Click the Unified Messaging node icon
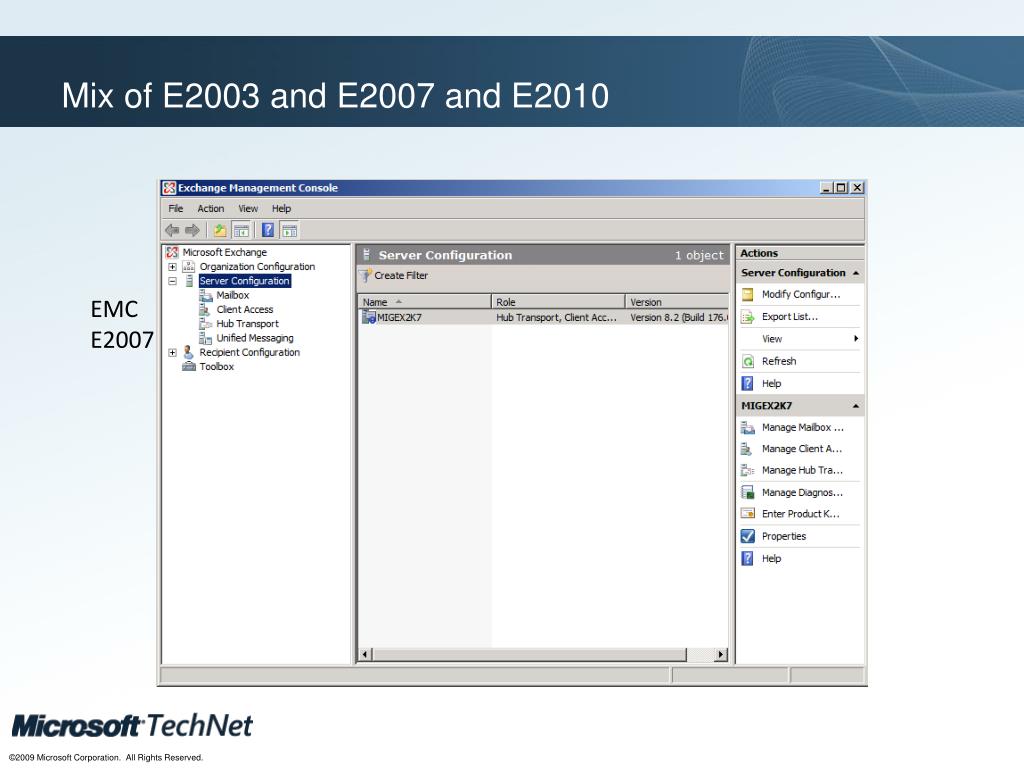 pos(206,338)
